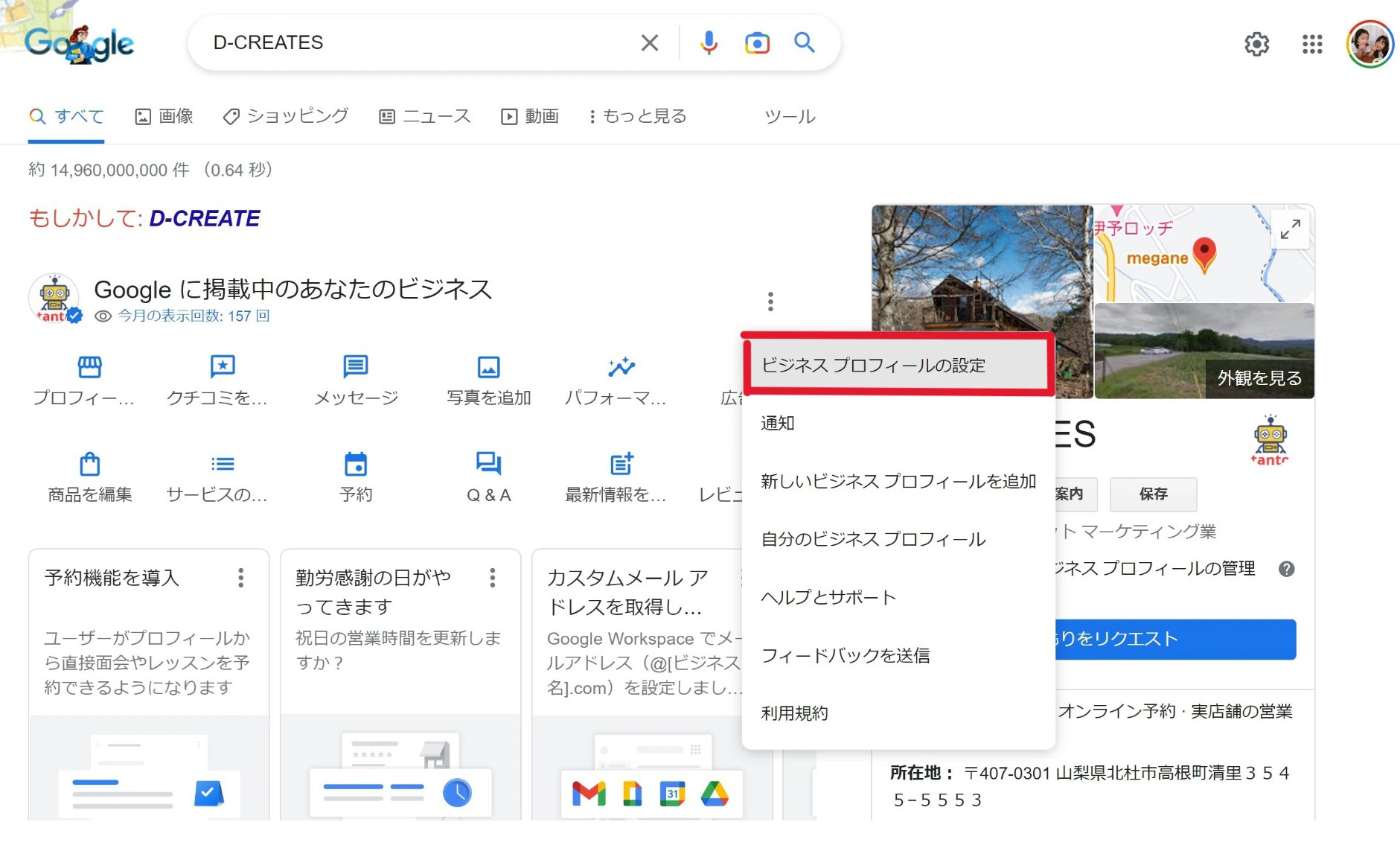Switch to the ショッピング tab
Image resolution: width=1400 pixels, height=854 pixels.
(286, 116)
